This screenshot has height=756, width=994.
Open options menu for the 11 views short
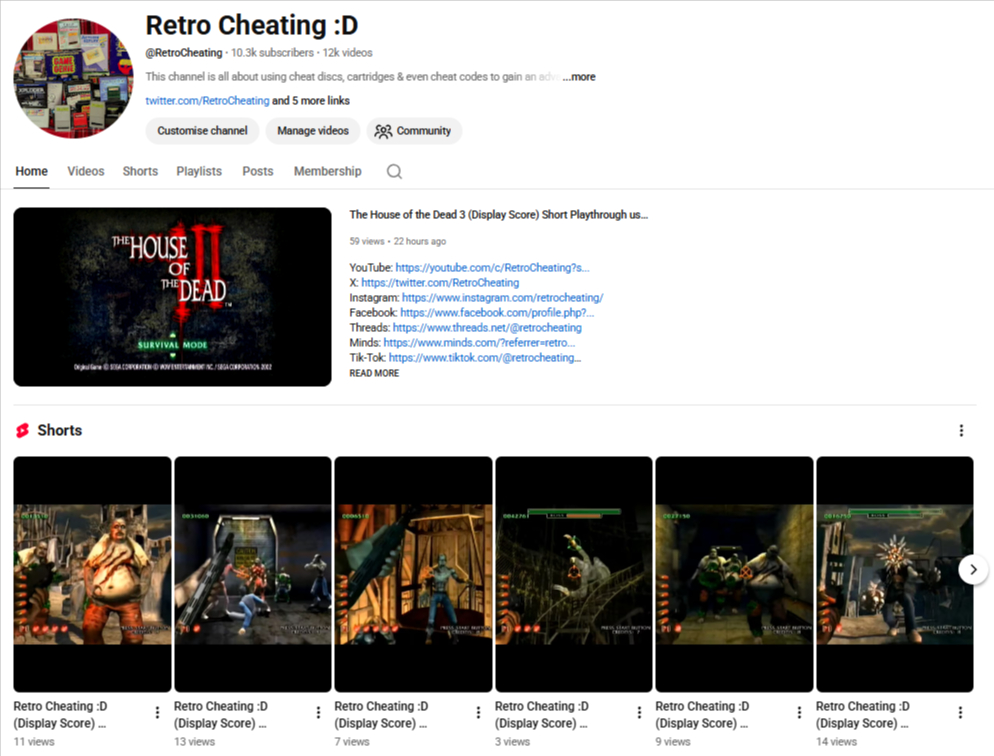click(x=157, y=712)
